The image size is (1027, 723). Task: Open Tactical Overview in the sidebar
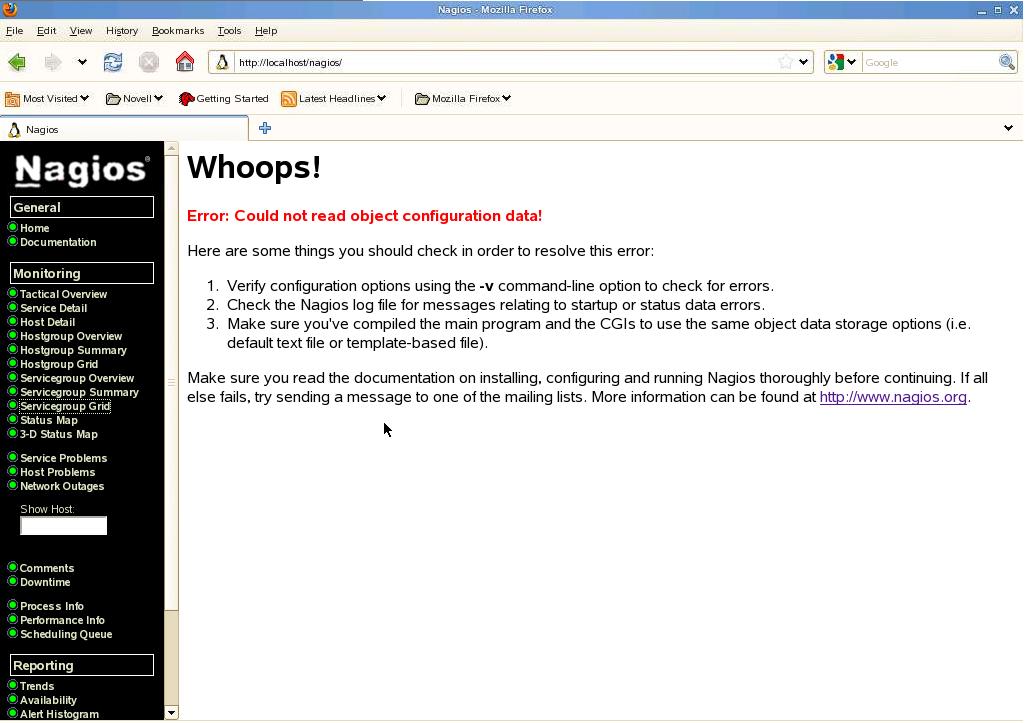63,294
